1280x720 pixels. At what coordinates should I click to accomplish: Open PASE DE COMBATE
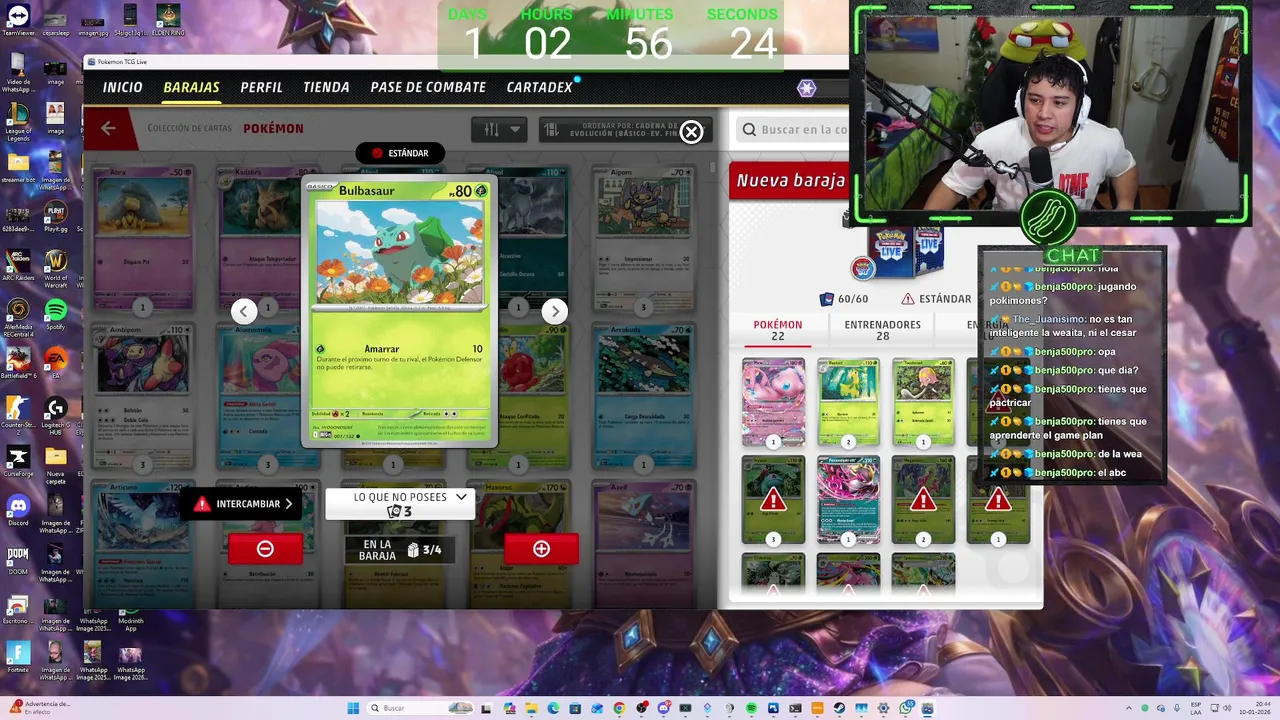[428, 87]
